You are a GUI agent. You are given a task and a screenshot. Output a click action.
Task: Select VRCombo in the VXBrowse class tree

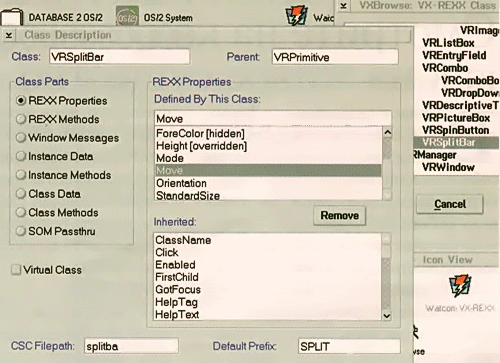pyautogui.click(x=445, y=68)
